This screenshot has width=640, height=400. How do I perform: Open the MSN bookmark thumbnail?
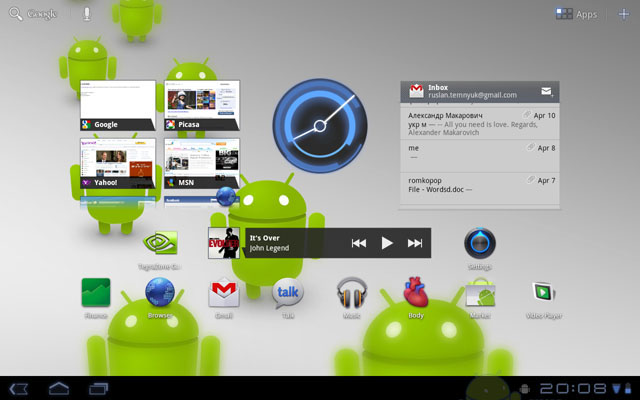pos(202,164)
